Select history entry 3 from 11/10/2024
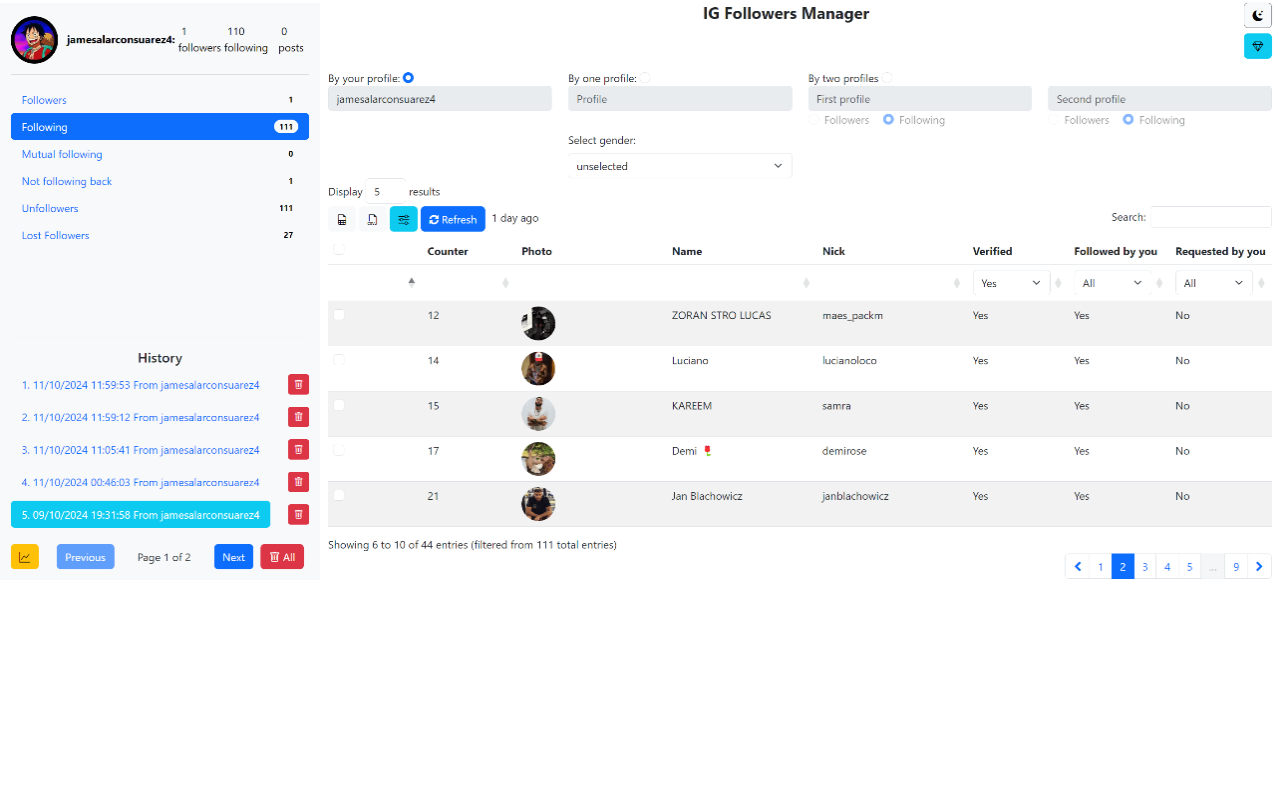The image size is (1280, 800). pos(140,449)
